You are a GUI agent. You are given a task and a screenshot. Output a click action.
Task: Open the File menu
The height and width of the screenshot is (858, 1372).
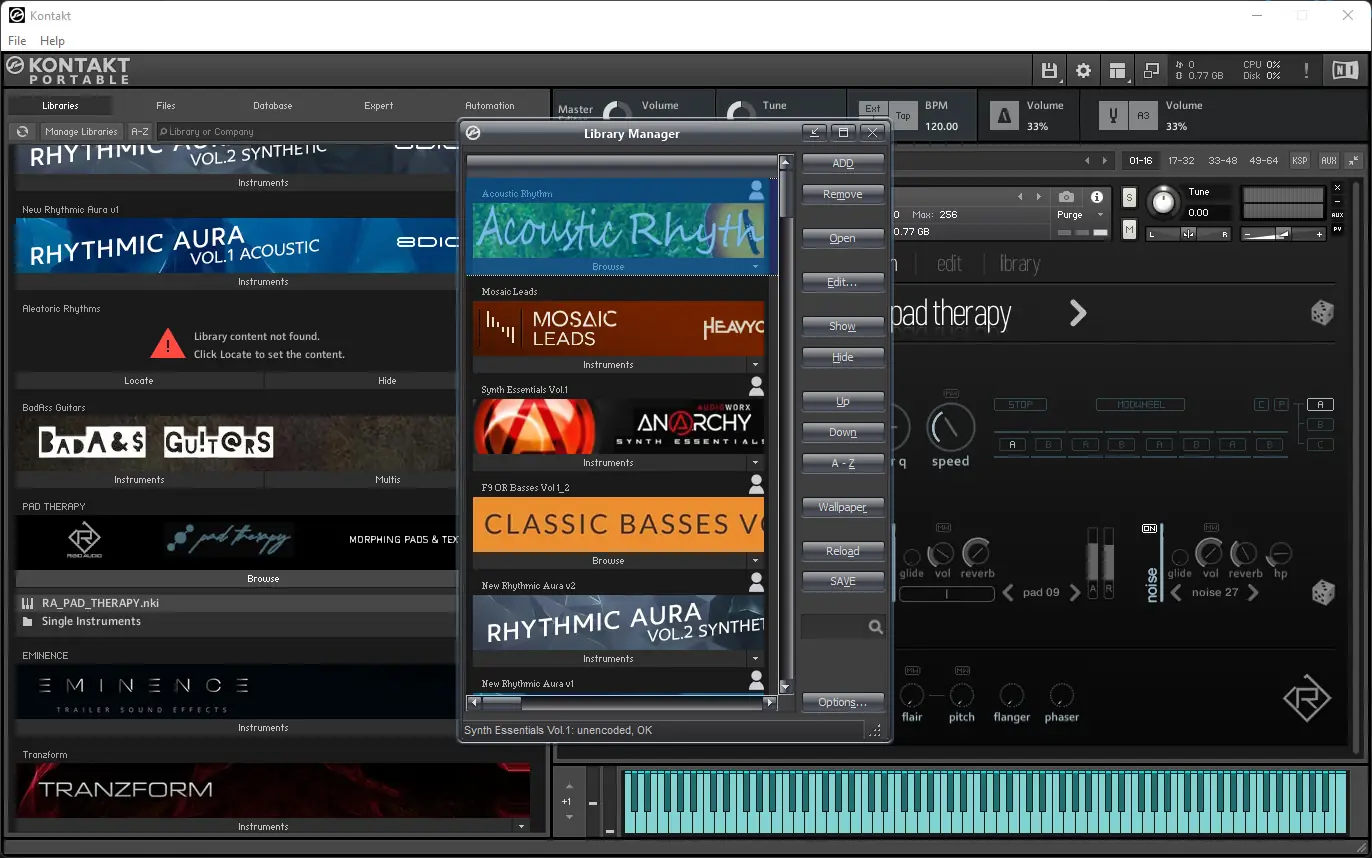17,41
